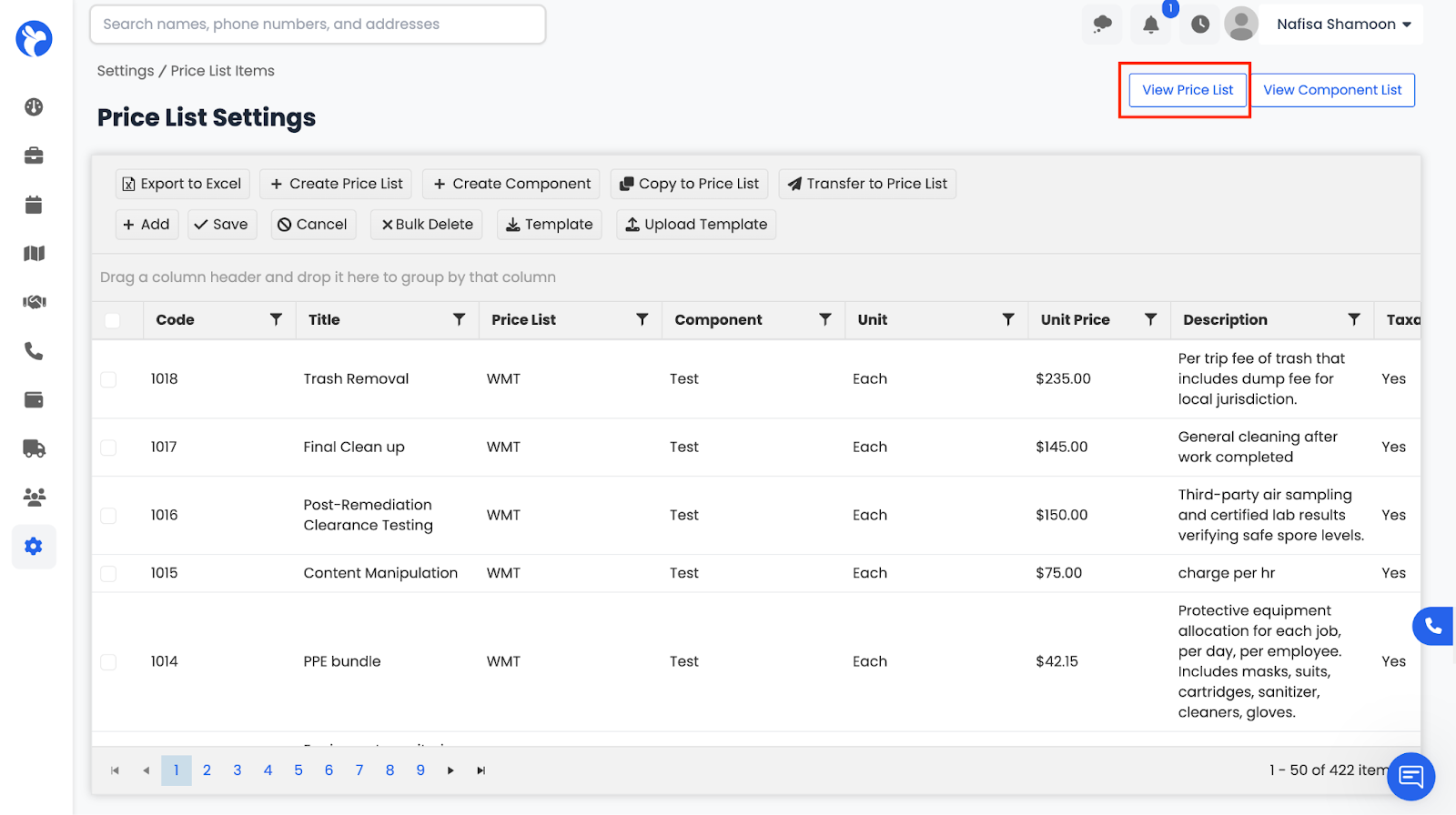This screenshot has width=1456, height=815.
Task: Open the handshake sidebar icon
Action: click(x=34, y=302)
